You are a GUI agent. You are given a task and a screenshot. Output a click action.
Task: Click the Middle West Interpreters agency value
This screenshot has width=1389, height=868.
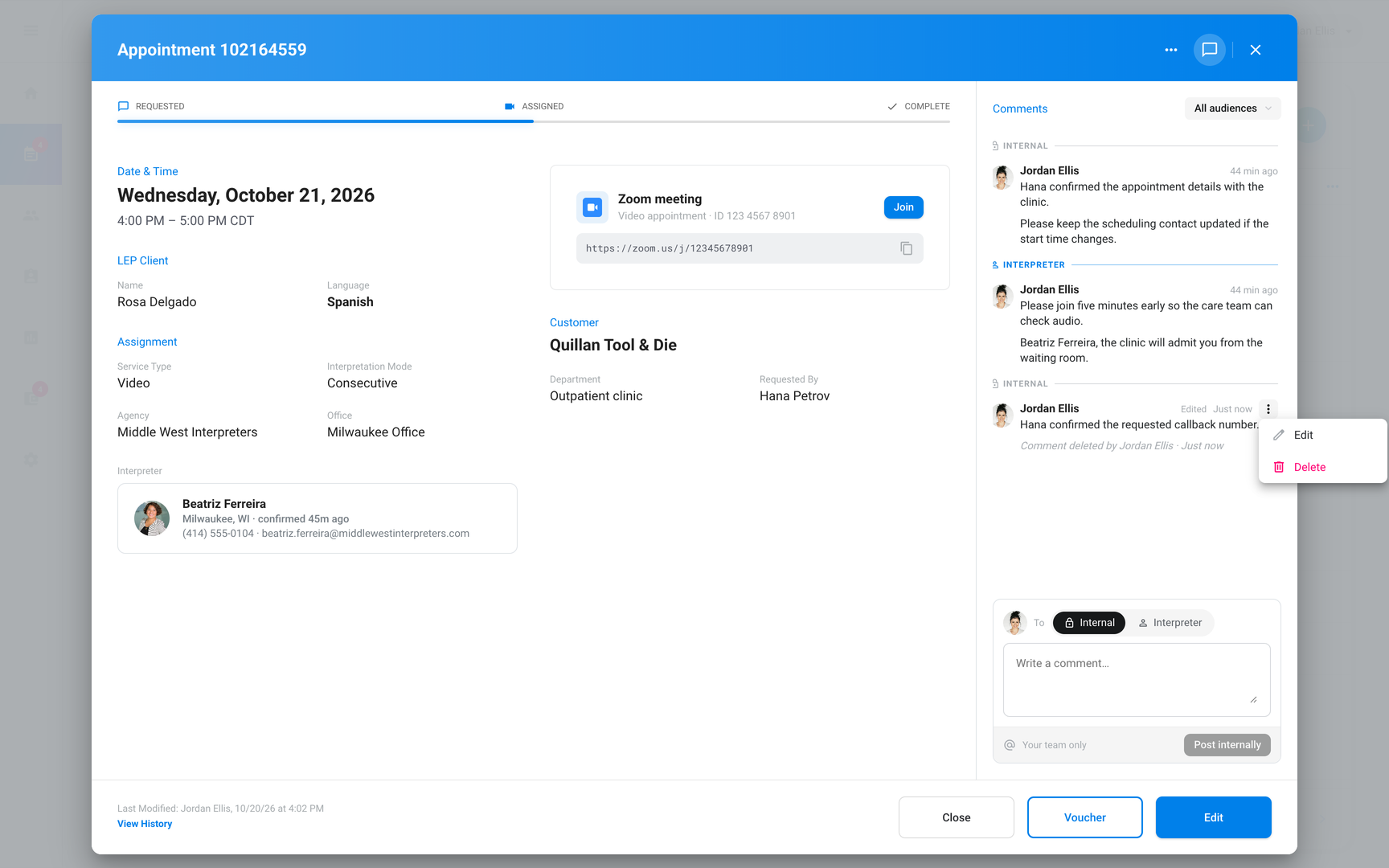[x=187, y=432]
